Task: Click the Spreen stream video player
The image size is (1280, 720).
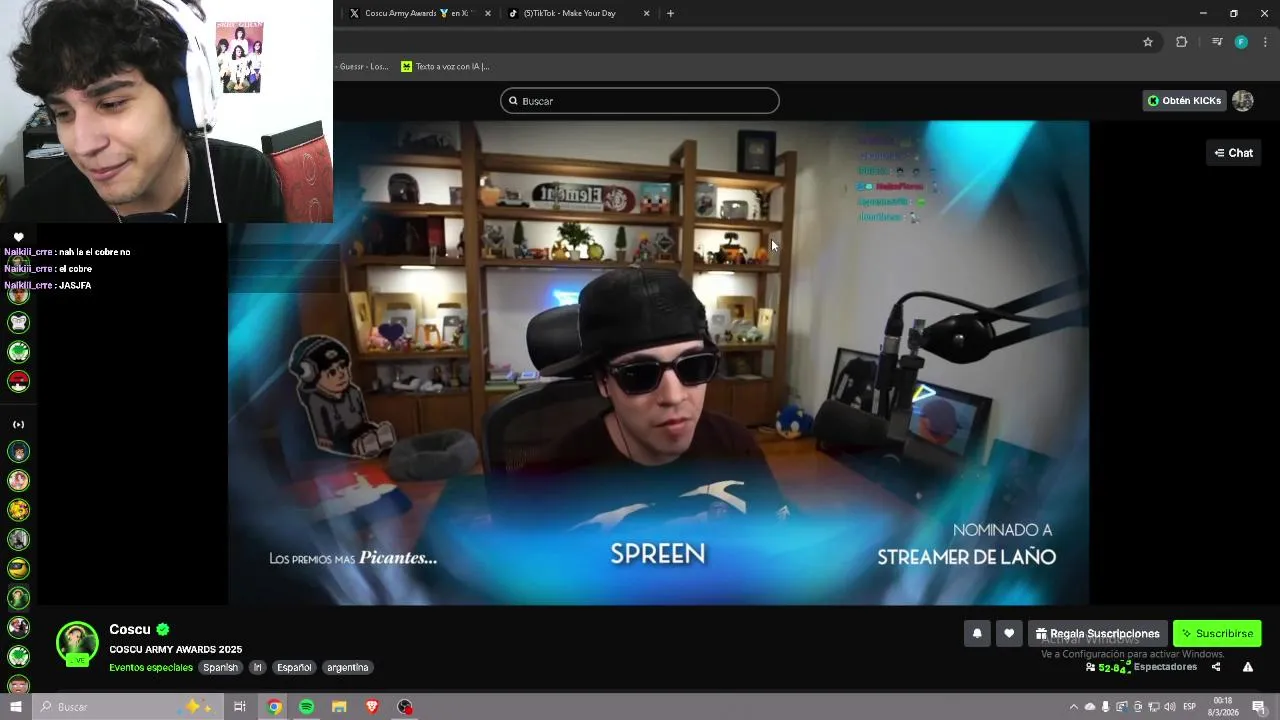Action: coord(658,363)
